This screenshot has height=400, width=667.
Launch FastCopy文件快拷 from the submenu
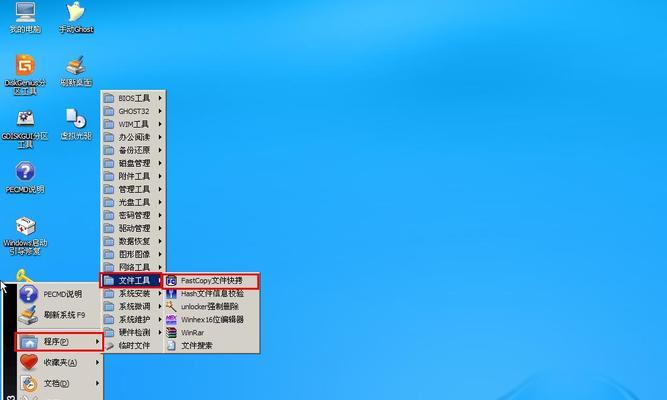coord(211,281)
